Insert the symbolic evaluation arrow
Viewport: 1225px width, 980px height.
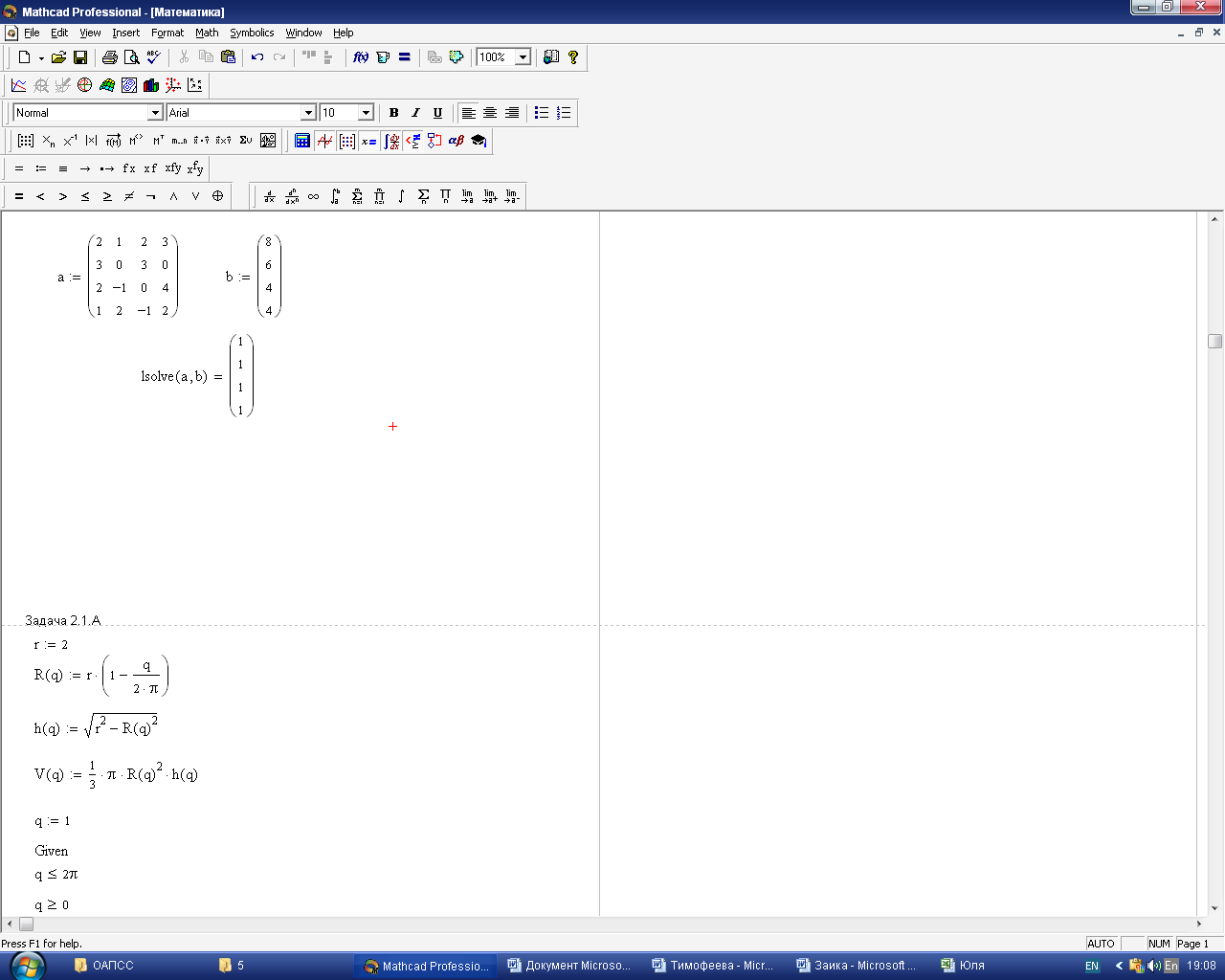[x=85, y=168]
